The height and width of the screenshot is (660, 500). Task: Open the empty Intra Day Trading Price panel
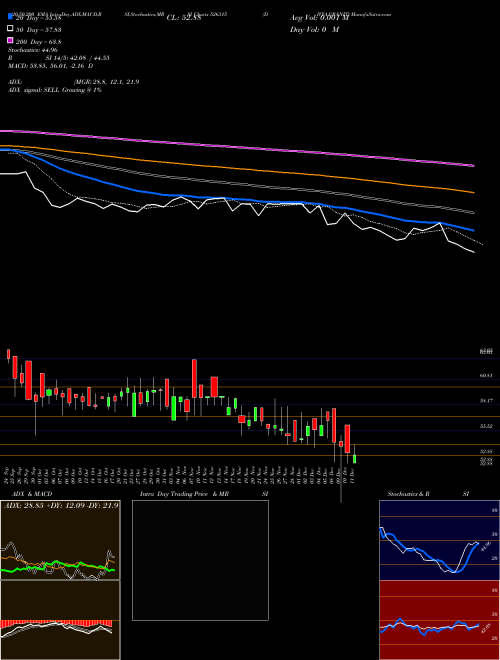(200, 560)
